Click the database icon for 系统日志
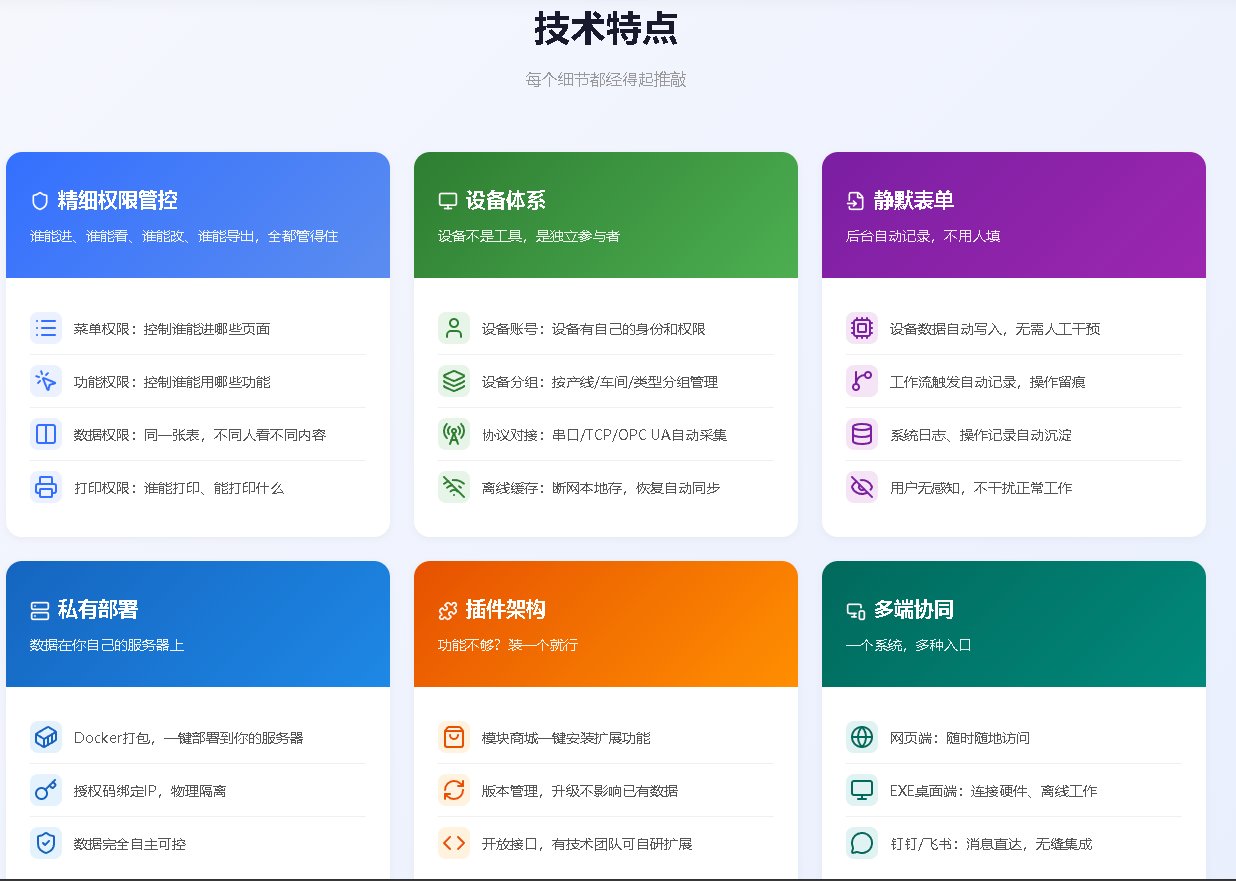The width and height of the screenshot is (1236, 881). click(x=862, y=434)
